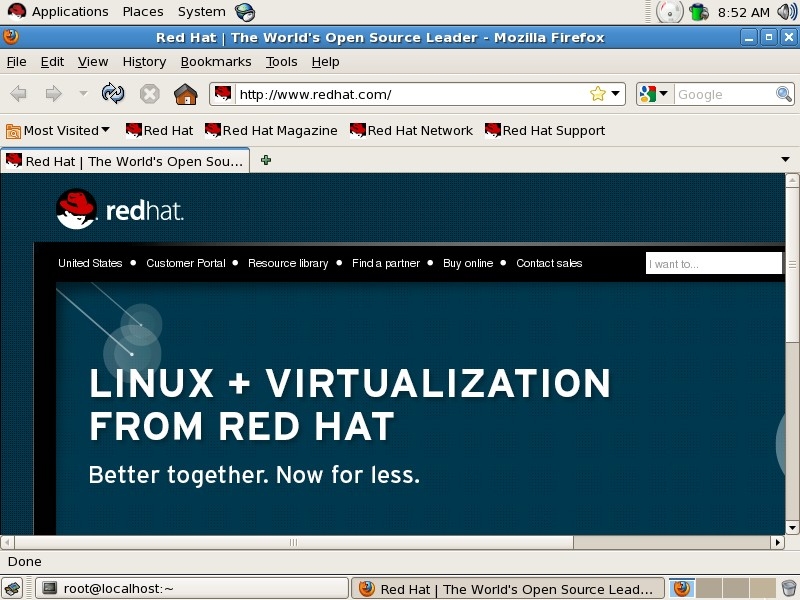Click the Show Desktop icon in bottom panel

coord(12,588)
